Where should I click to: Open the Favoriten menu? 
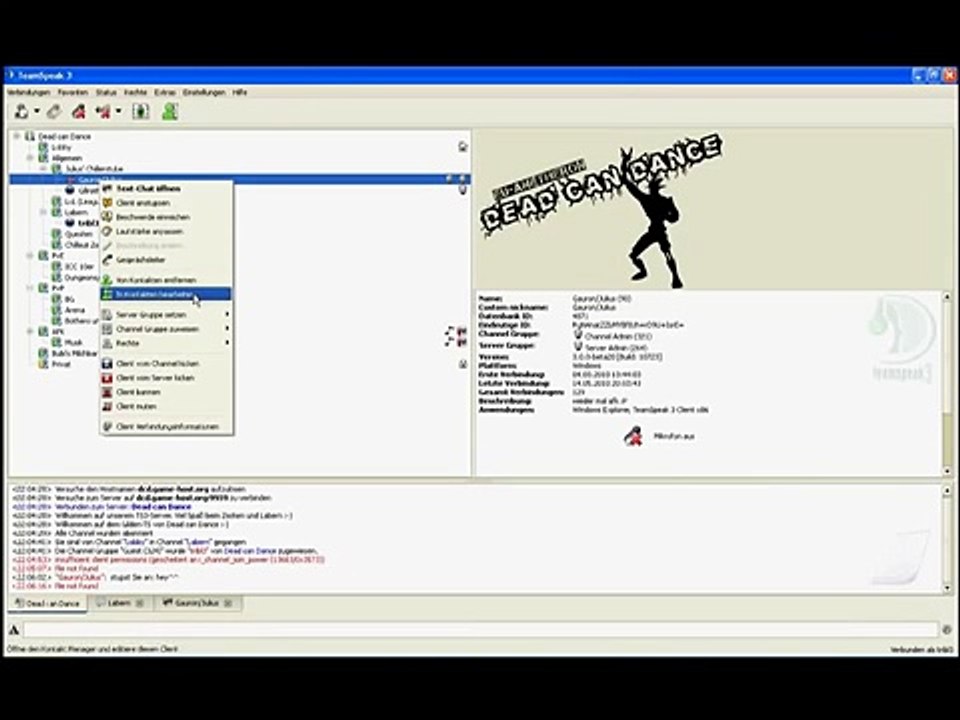pos(73,92)
